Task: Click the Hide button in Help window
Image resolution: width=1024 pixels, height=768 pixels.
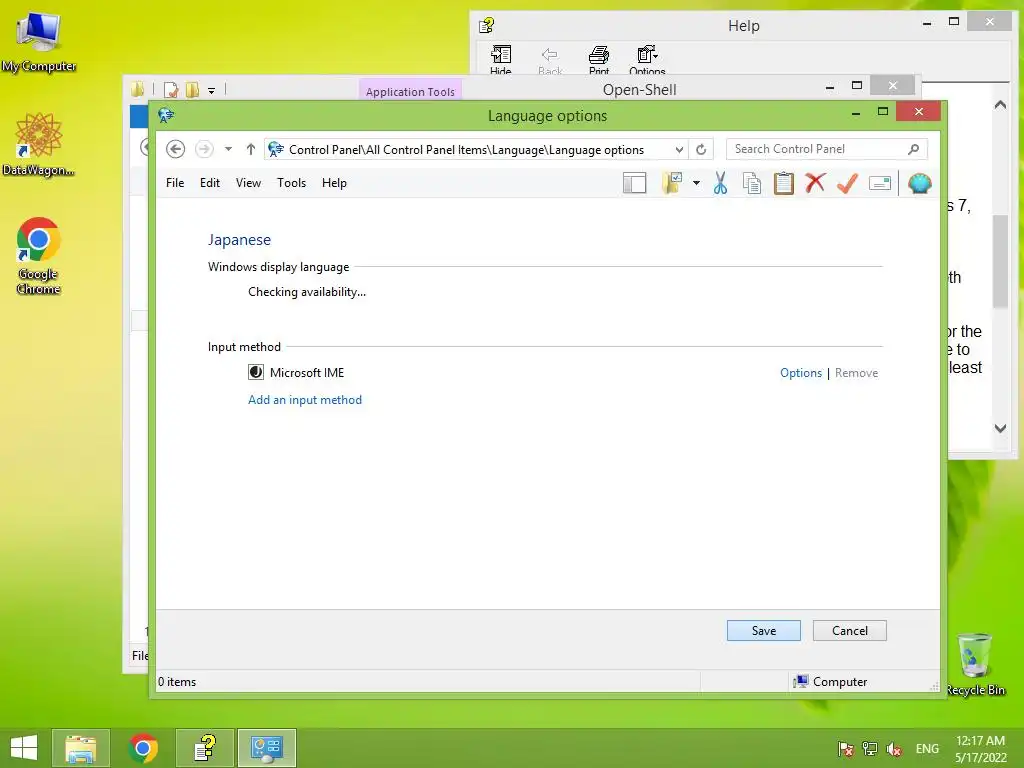Action: pos(501,60)
